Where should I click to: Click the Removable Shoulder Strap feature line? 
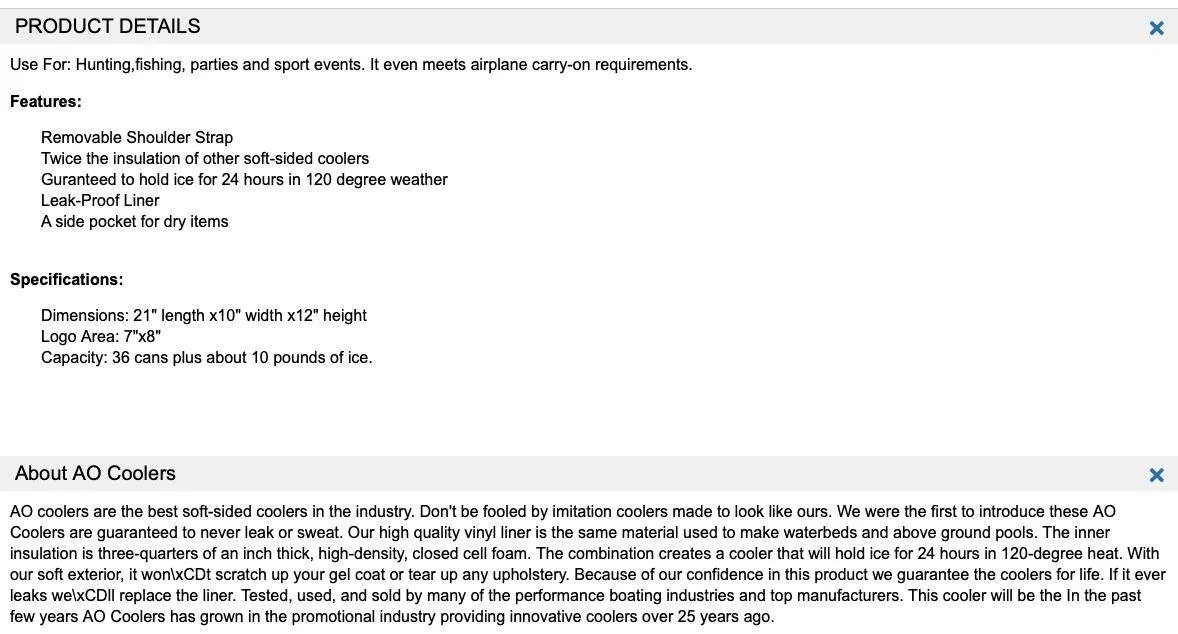point(137,137)
